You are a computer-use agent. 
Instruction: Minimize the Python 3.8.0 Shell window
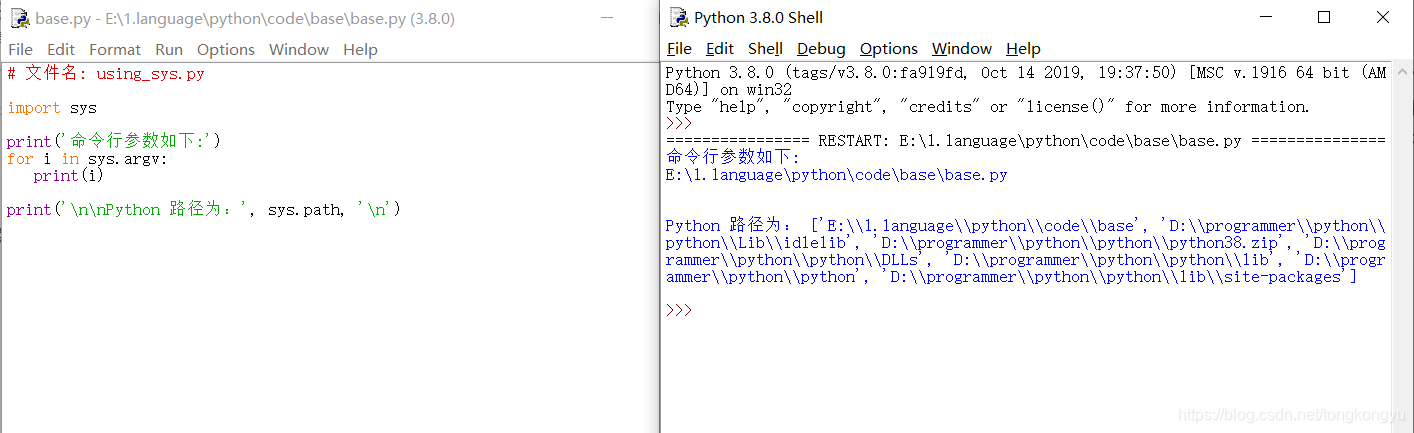point(1266,17)
